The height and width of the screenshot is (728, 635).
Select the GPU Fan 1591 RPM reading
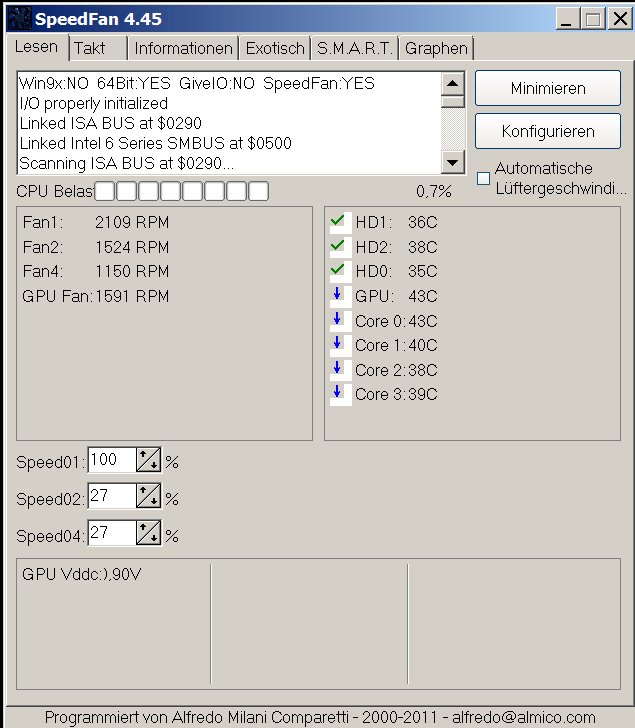click(x=96, y=296)
